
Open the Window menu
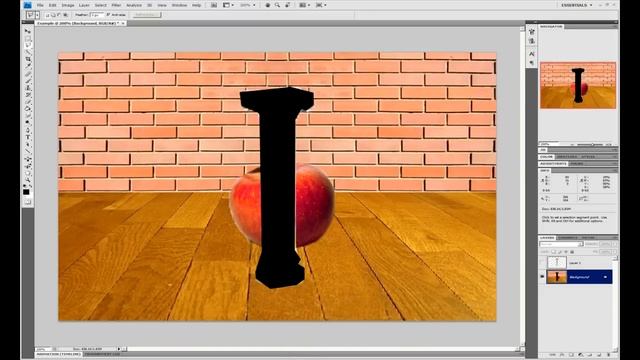(x=179, y=5)
